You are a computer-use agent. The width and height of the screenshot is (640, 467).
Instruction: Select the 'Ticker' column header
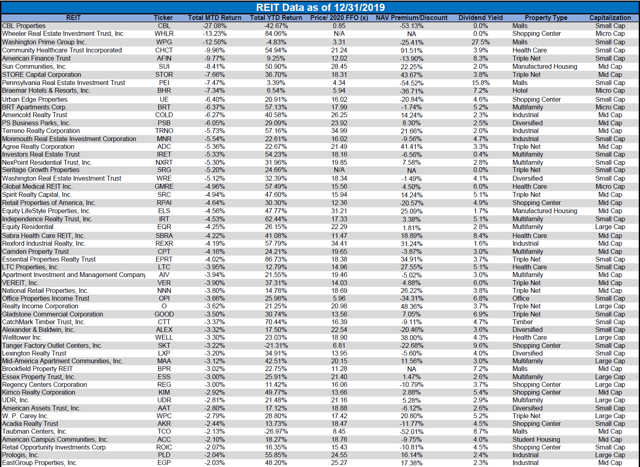click(163, 18)
